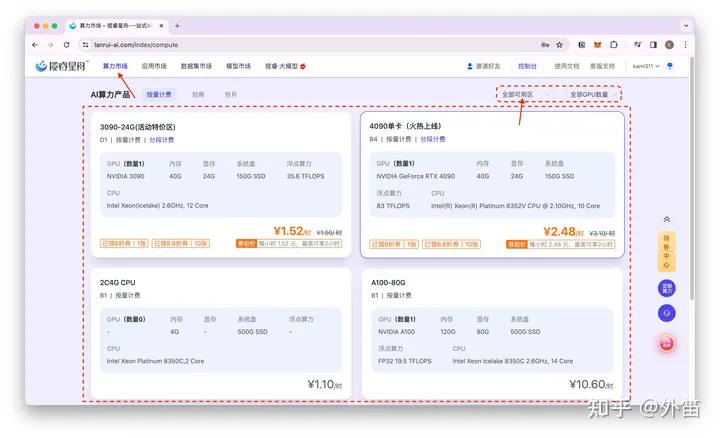Open the headset customer service floating icon
The width and height of the screenshot is (720, 438).
coord(666,313)
